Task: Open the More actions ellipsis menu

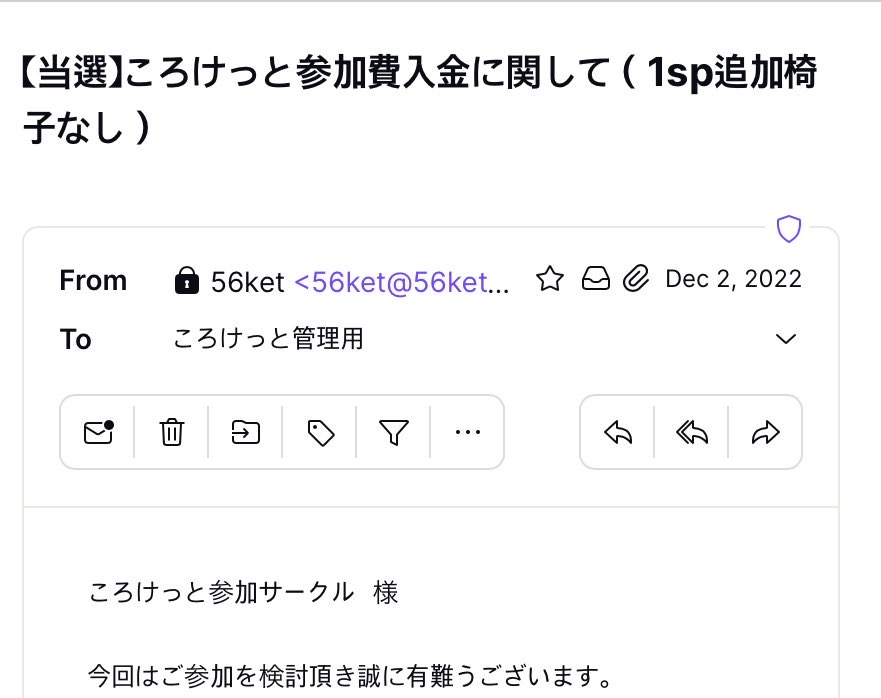Action: (x=467, y=432)
